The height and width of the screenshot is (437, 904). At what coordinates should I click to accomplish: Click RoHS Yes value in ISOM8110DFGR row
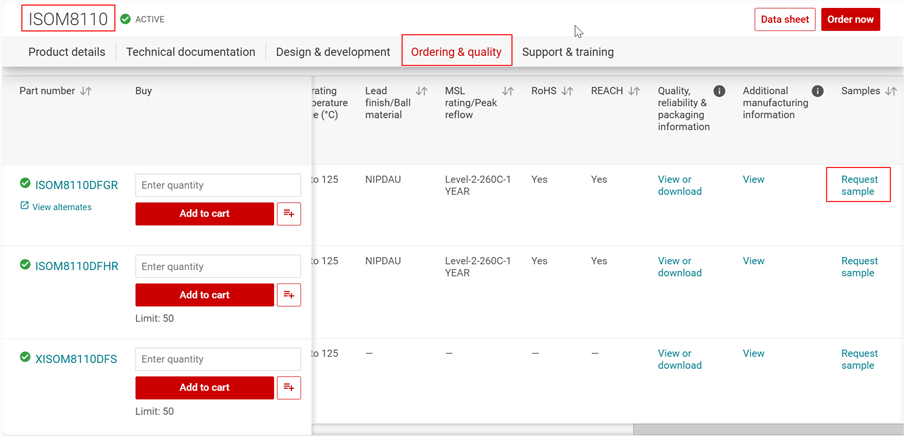pos(539,179)
